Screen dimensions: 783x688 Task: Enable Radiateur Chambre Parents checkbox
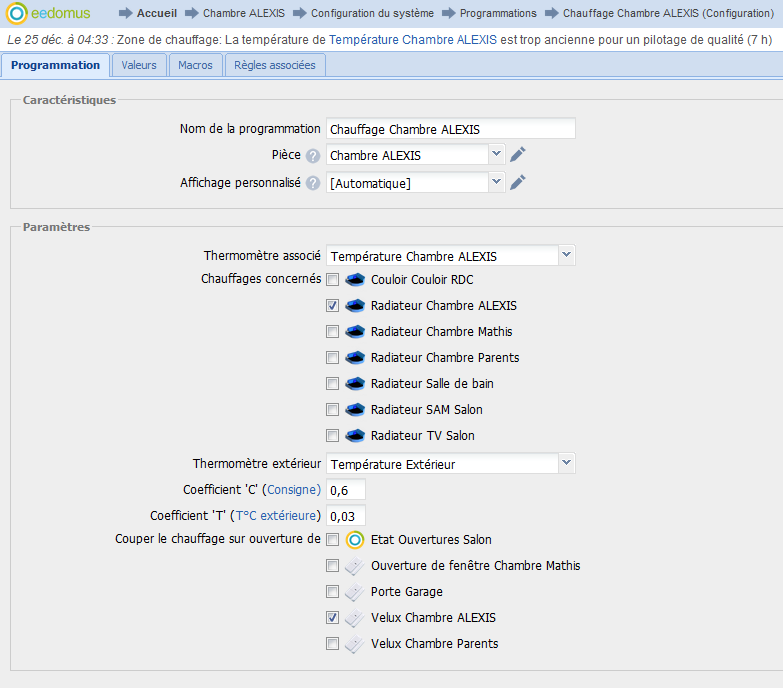[x=332, y=358]
